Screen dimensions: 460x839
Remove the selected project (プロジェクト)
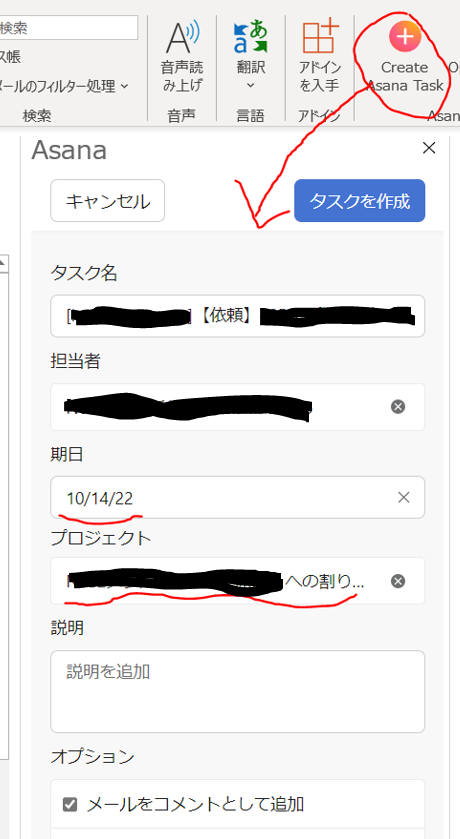[397, 581]
